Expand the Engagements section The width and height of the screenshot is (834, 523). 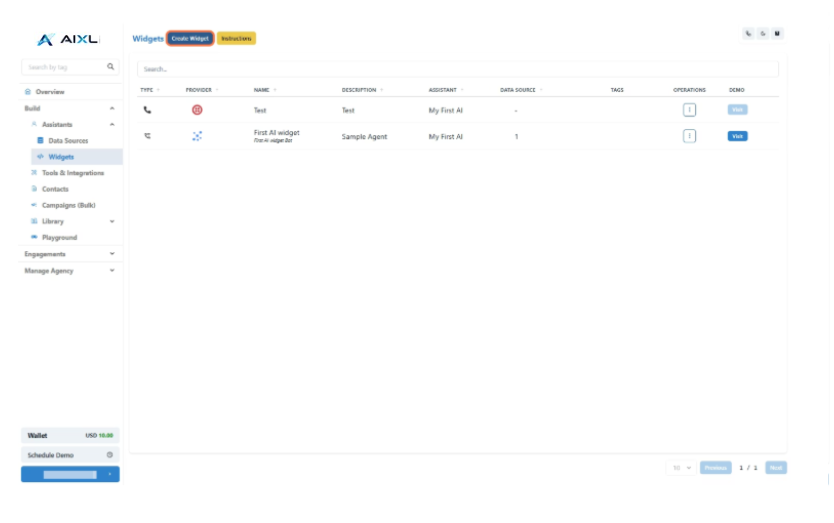[x=112, y=254]
